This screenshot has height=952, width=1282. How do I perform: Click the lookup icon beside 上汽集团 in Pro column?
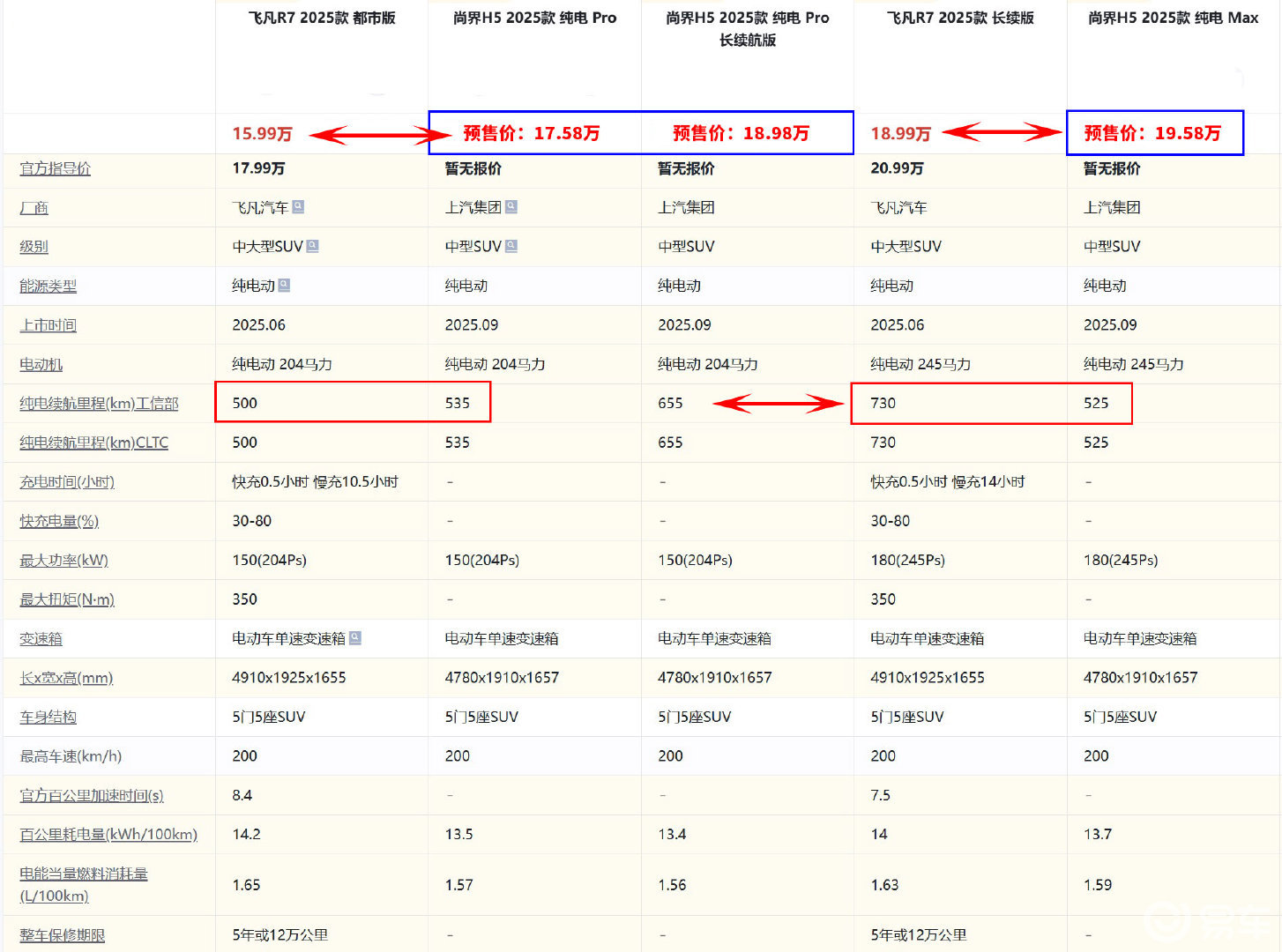point(511,207)
